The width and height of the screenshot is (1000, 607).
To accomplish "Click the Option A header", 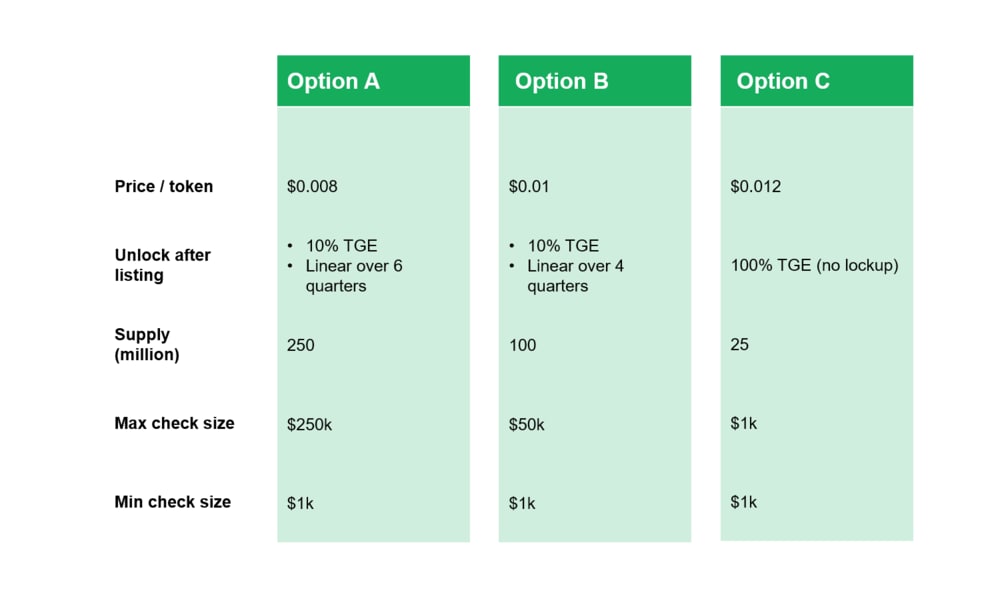I will pyautogui.click(x=373, y=81).
